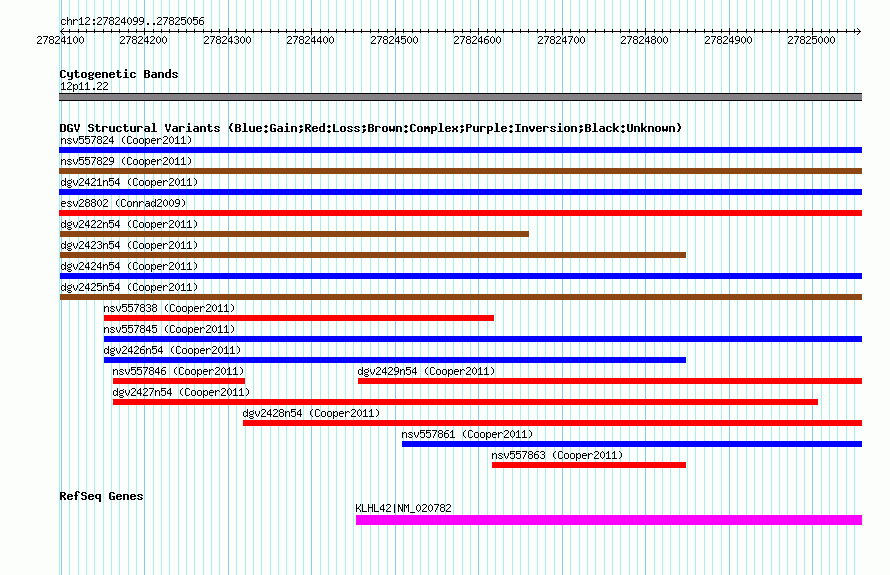Click ruler position 27824600
The width and height of the screenshot is (890, 575).
coord(477,40)
